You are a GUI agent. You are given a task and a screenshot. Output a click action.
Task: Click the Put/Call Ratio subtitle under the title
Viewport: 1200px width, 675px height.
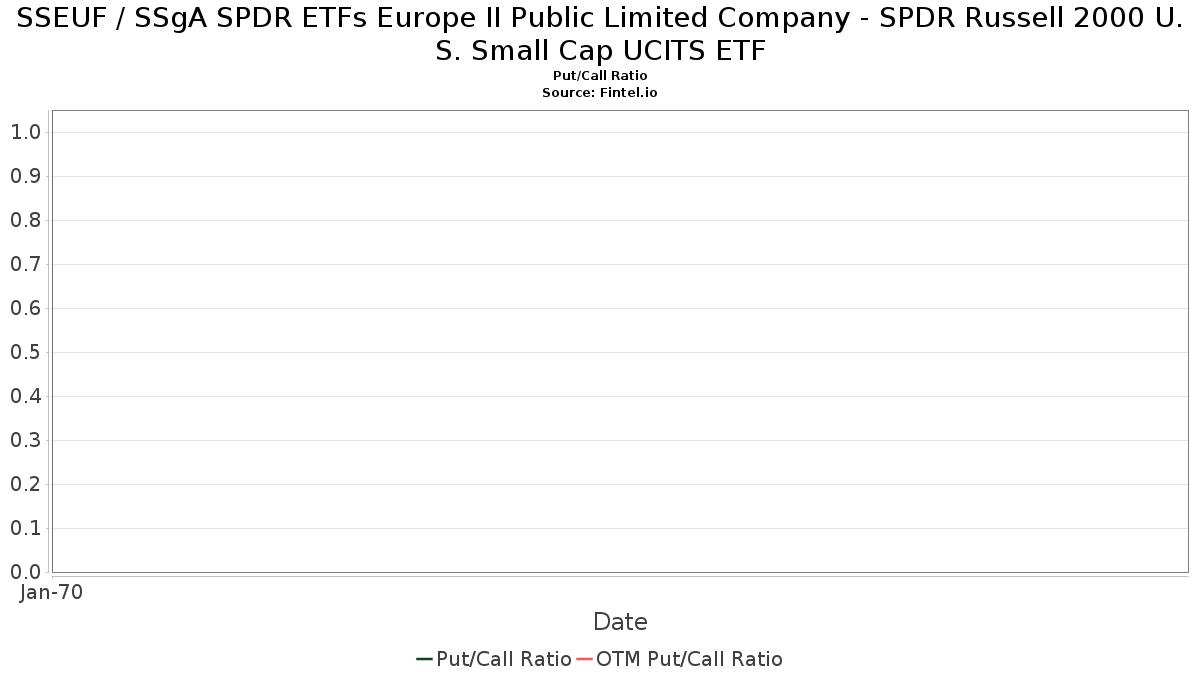tap(600, 76)
